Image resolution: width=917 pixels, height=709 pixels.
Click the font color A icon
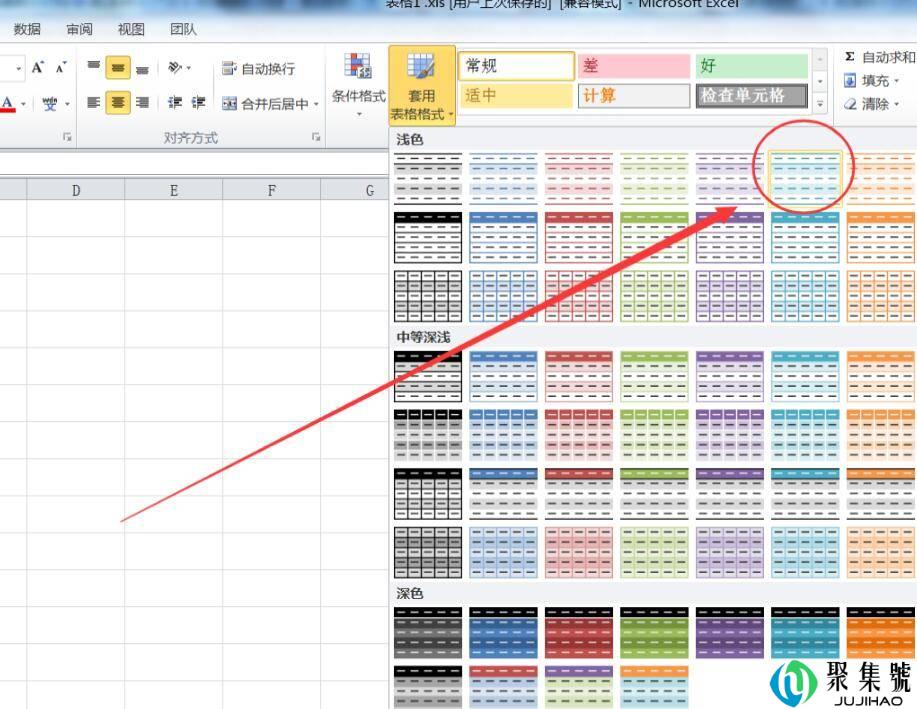point(8,103)
